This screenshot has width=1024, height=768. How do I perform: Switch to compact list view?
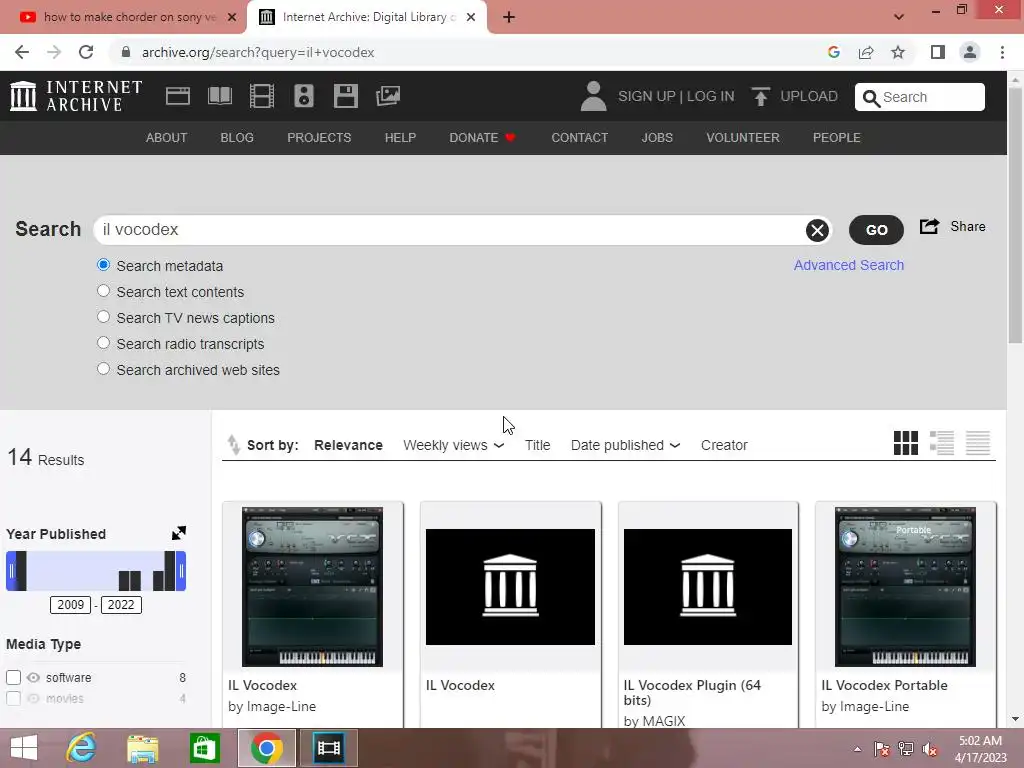pos(978,443)
